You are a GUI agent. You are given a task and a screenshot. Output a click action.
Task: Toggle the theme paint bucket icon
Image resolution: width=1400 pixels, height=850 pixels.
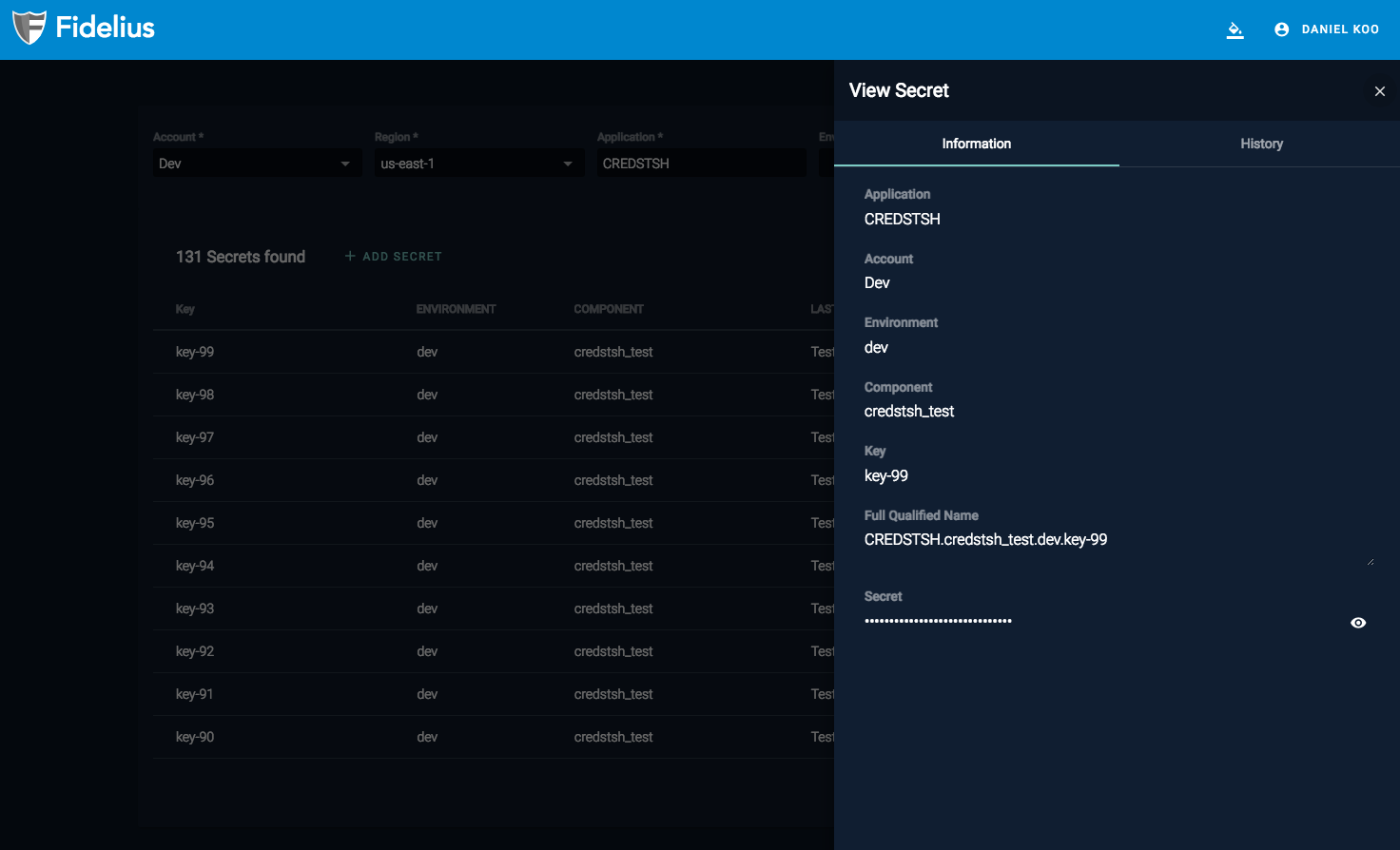pyautogui.click(x=1235, y=29)
